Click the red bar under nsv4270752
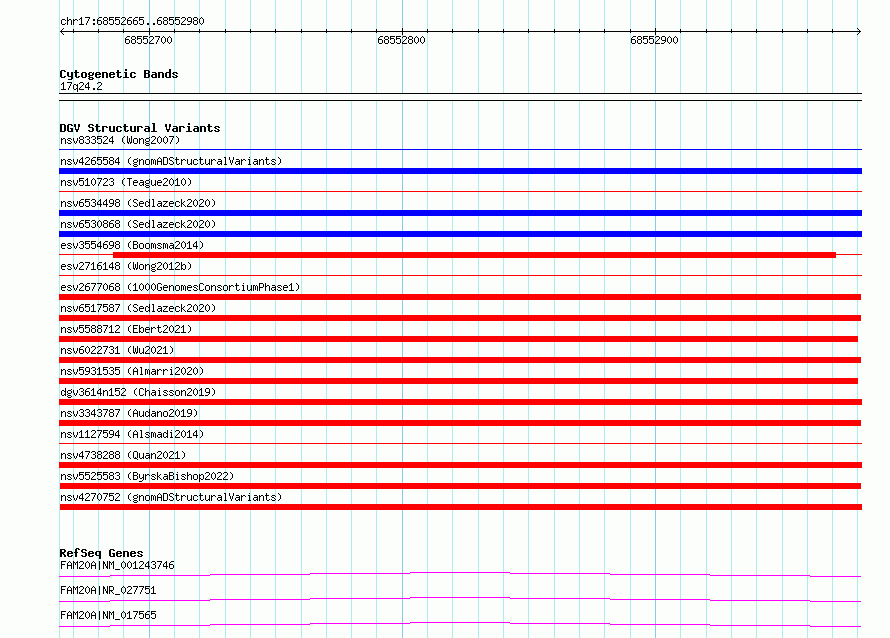 tap(460, 507)
